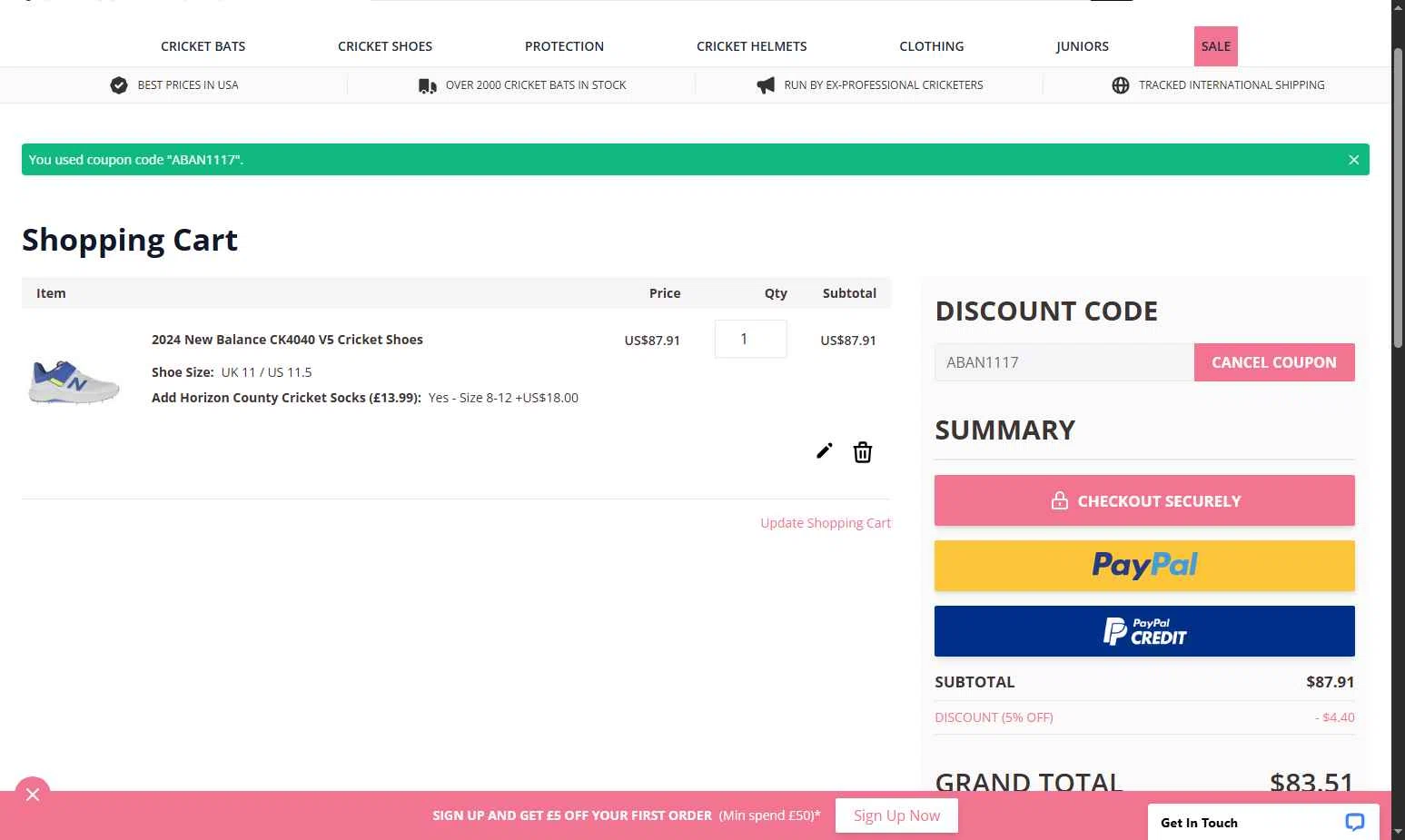This screenshot has width=1405, height=840.
Task: Pay with the yellow PayPal button
Action: [x=1144, y=566]
